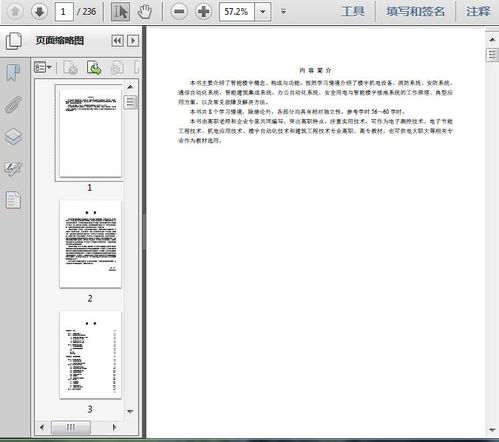Click the thumbnail panel horizontal scroll handle
Image resolution: width=499 pixels, height=442 pixels.
tap(71, 427)
